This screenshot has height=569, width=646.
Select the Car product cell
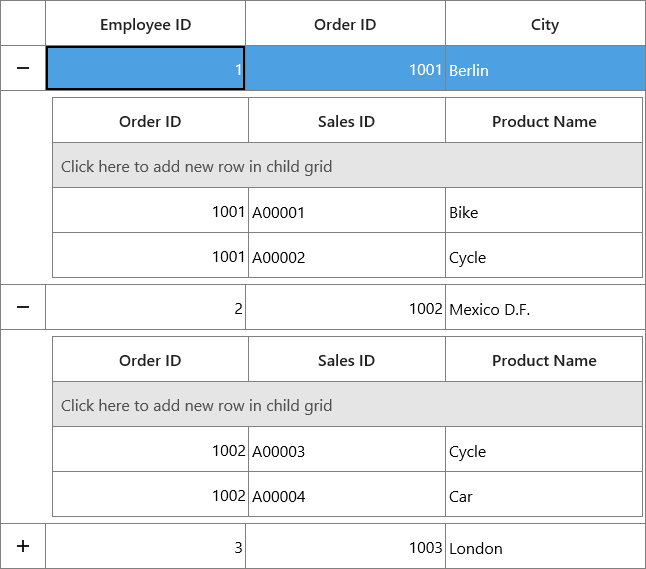[x=544, y=494]
